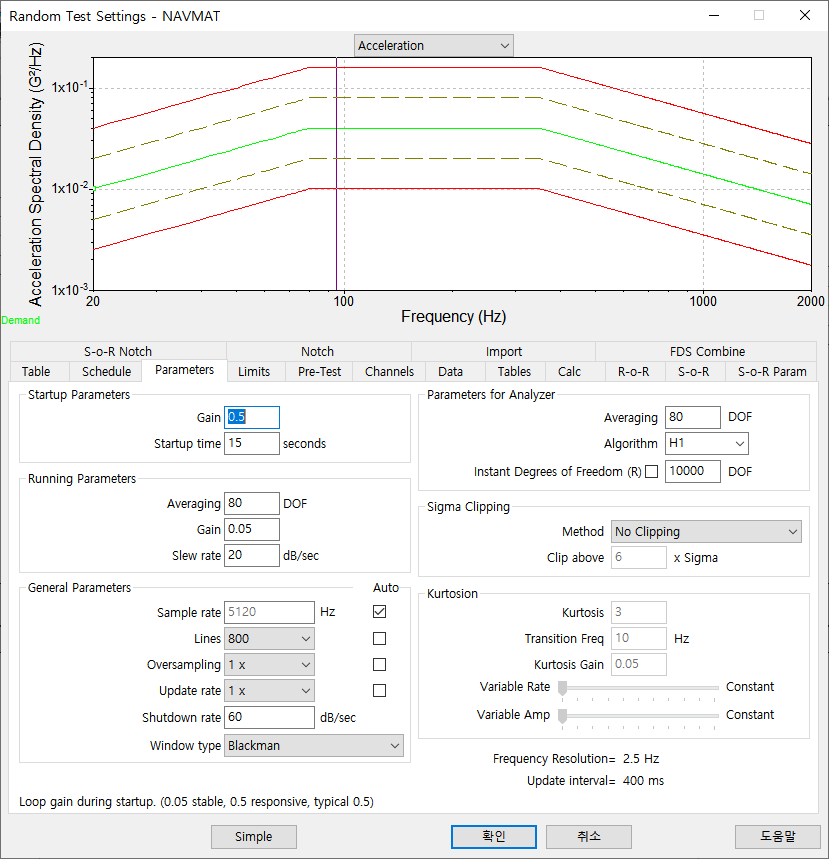Toggle the Instant Degrees of Freedom checkbox
The height and width of the screenshot is (859, 829).
[651, 472]
